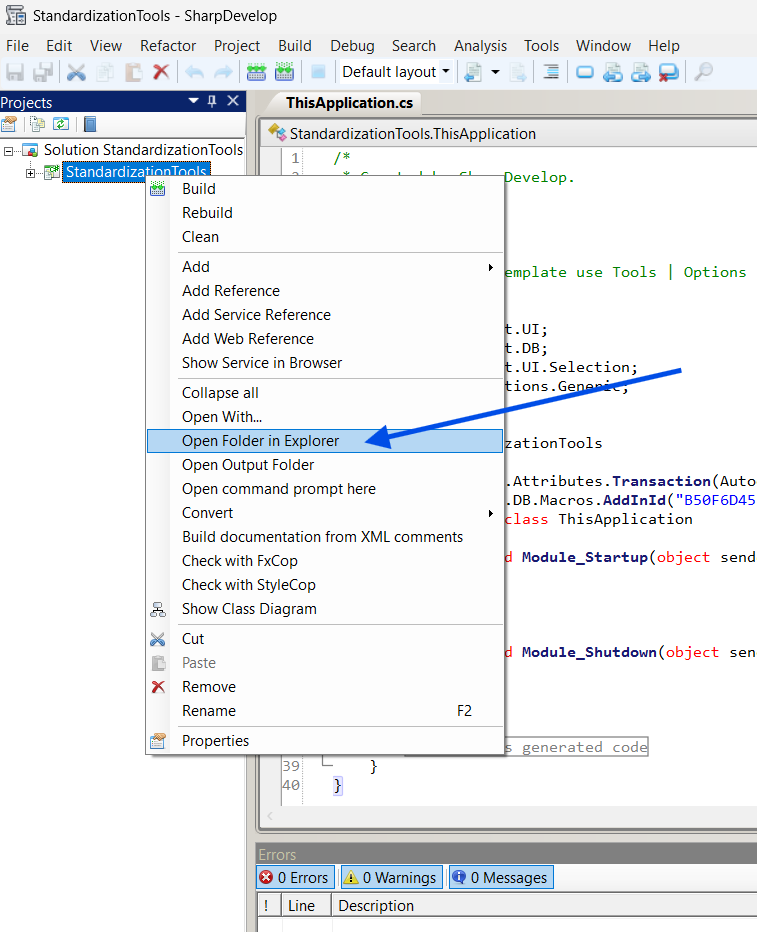Click Show all files icon in Projects panel
This screenshot has height=932, width=757.
point(37,124)
